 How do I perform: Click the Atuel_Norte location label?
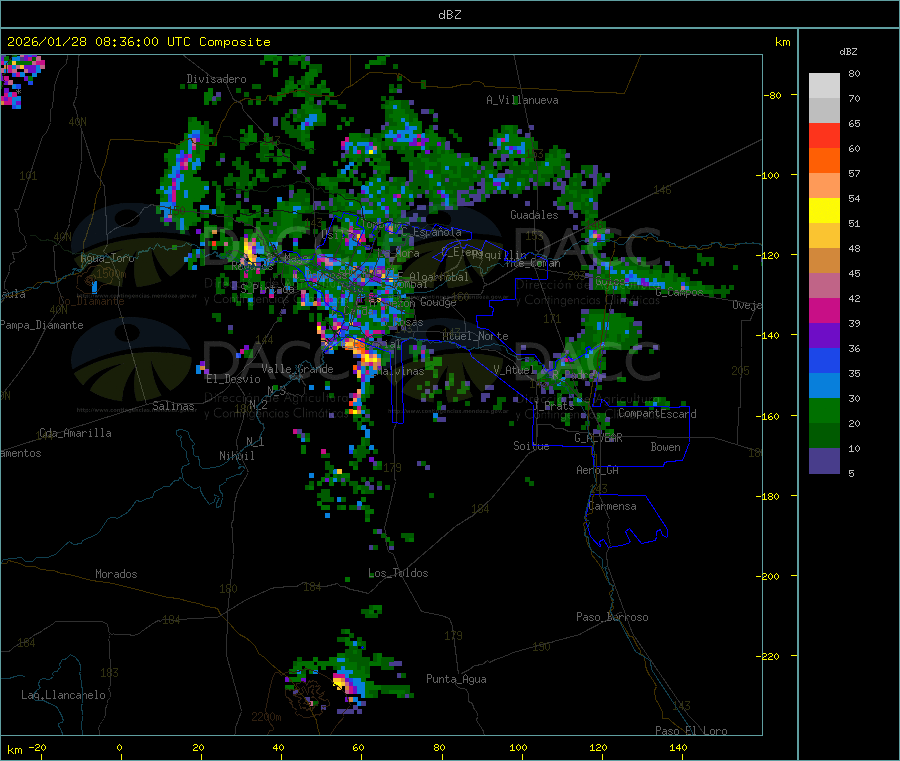[475, 336]
